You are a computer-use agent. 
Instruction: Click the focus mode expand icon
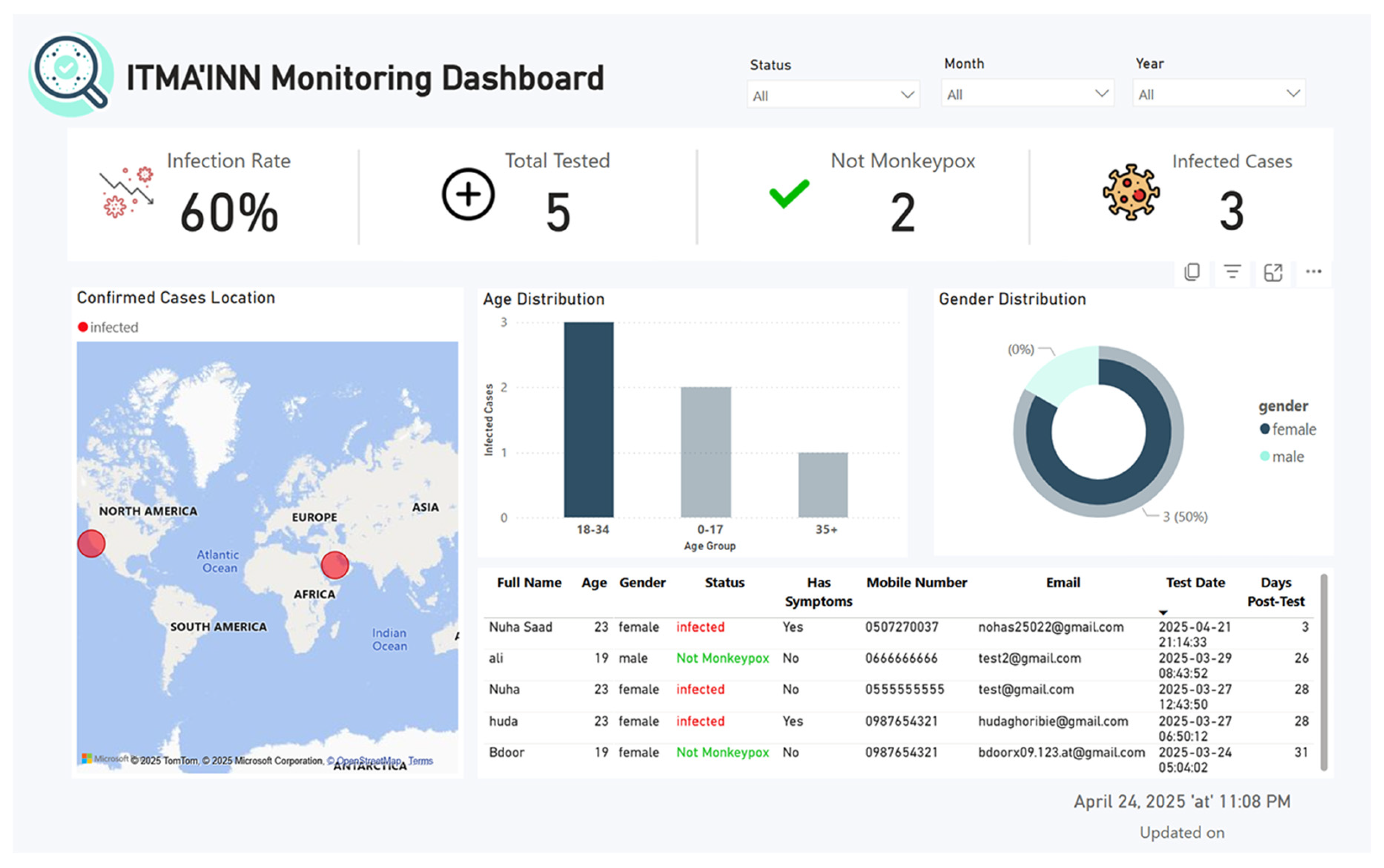pyautogui.click(x=1273, y=272)
